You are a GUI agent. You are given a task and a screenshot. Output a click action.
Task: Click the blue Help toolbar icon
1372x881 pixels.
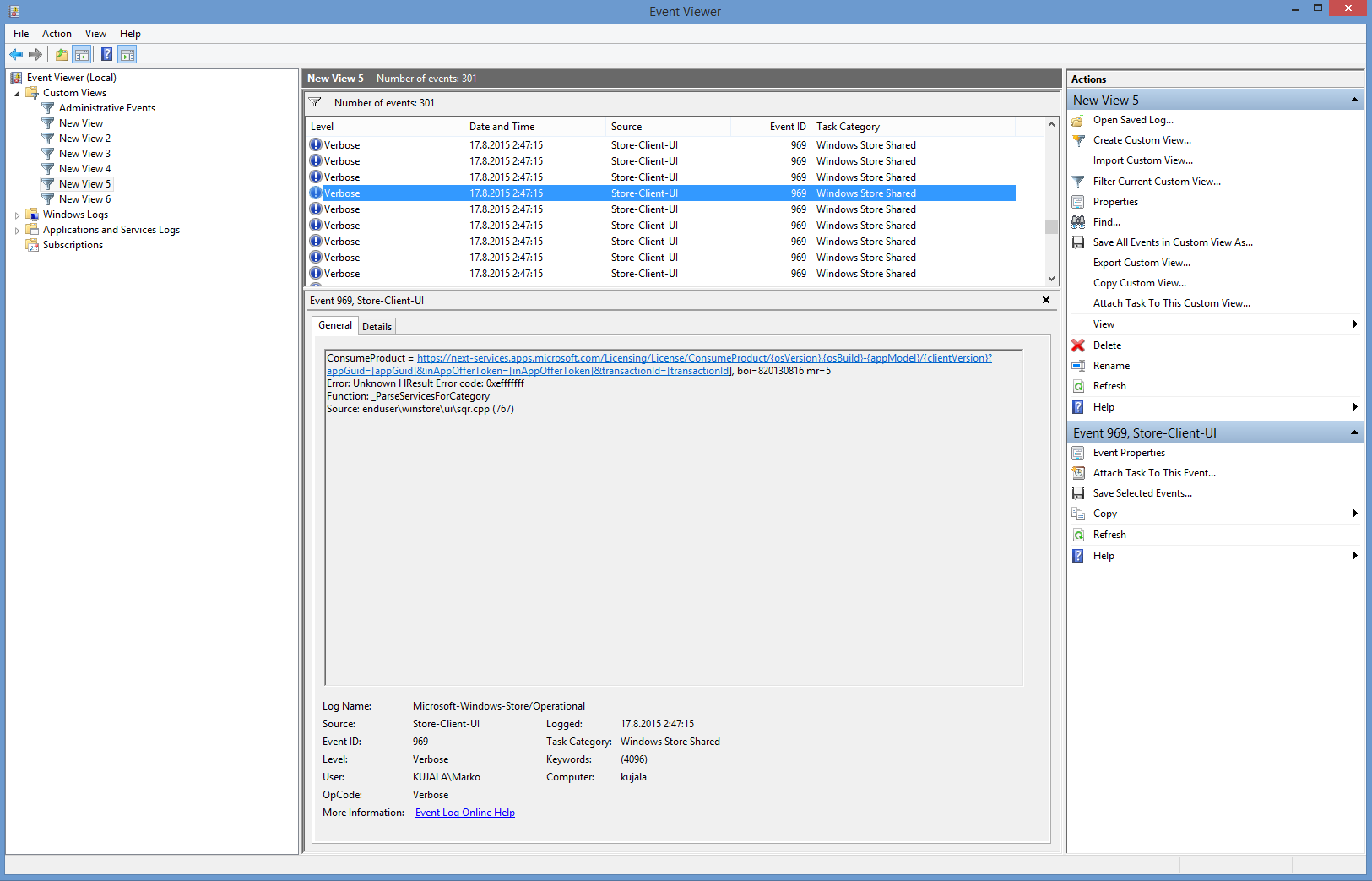pyautogui.click(x=106, y=55)
